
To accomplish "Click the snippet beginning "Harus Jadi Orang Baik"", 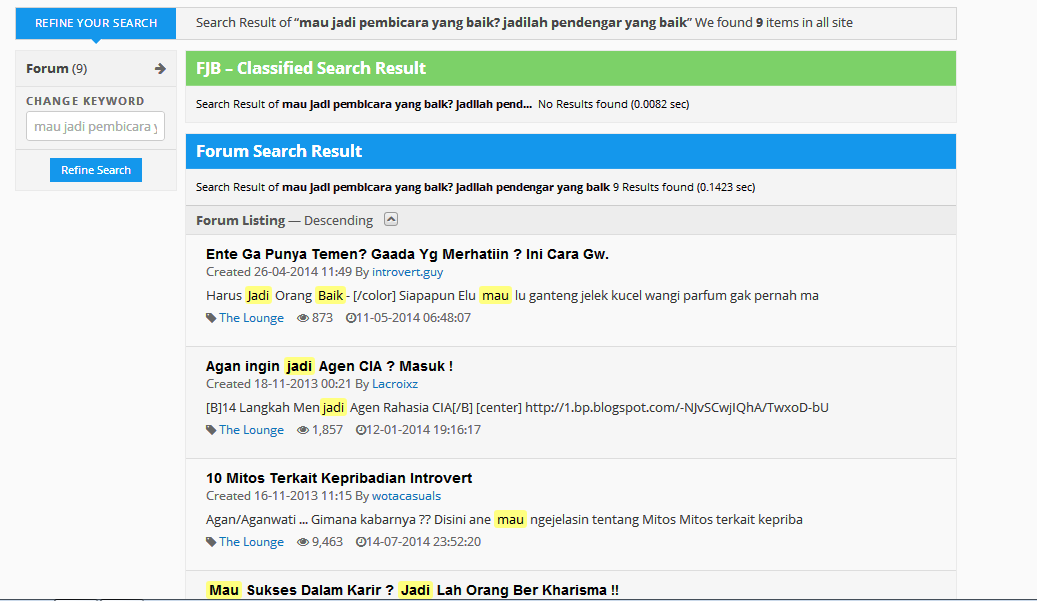I will point(512,296).
